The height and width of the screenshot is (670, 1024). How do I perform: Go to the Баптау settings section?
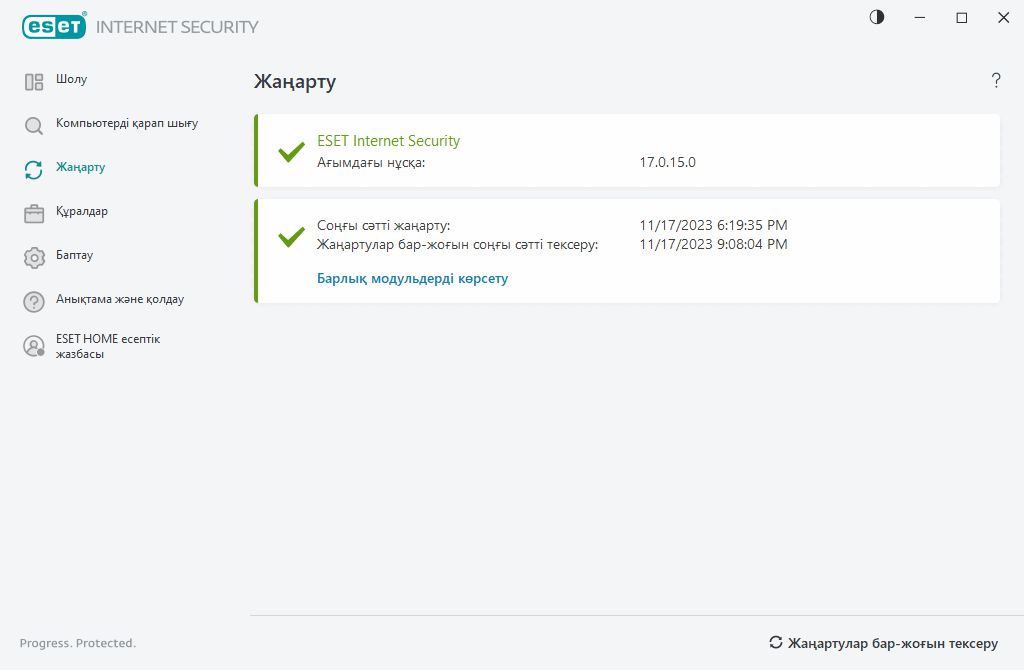(75, 255)
